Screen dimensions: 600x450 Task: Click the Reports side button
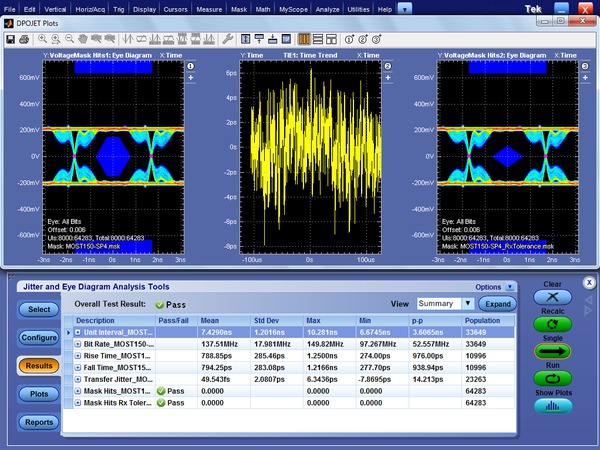[x=39, y=422]
